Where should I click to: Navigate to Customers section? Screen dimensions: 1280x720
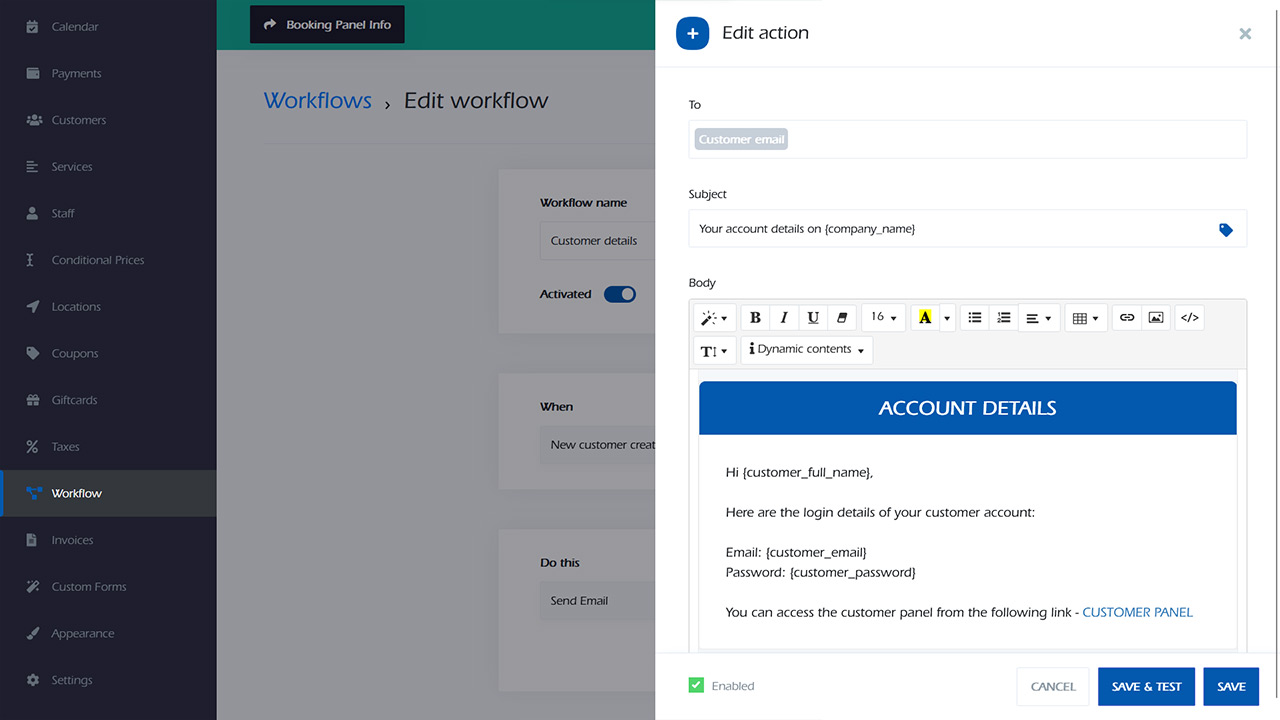tap(108, 120)
